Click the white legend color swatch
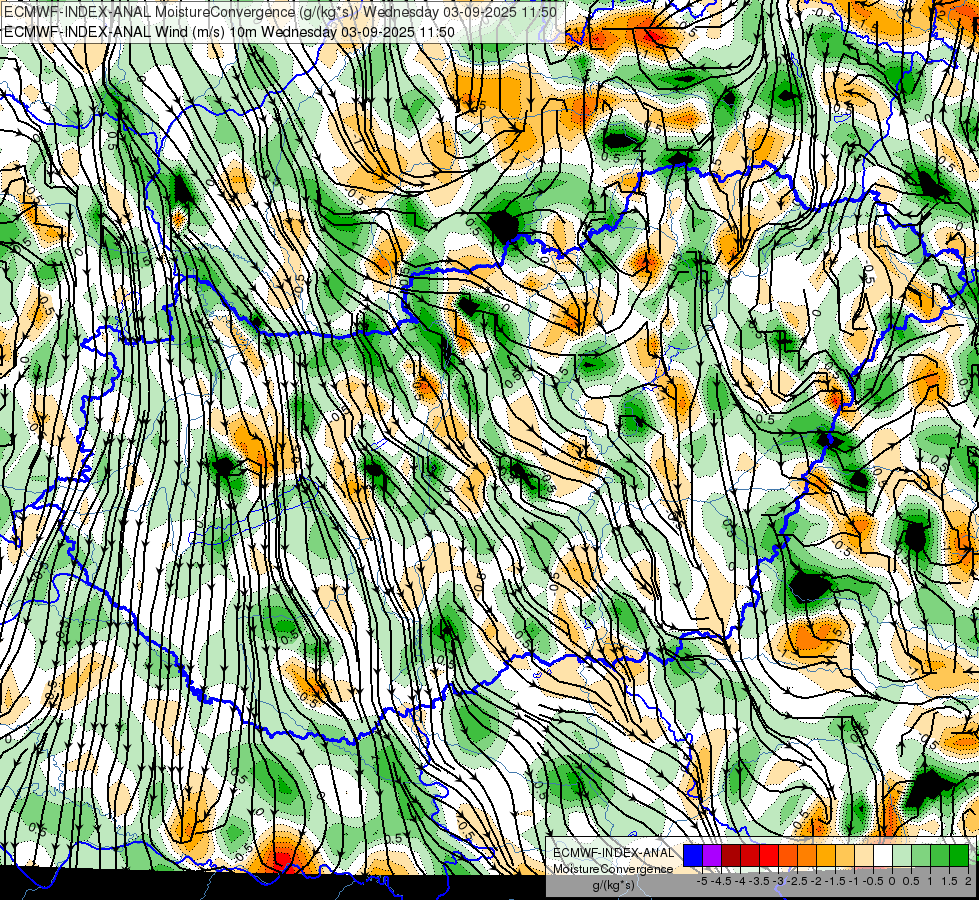Image resolution: width=979 pixels, height=900 pixels. coord(883,855)
